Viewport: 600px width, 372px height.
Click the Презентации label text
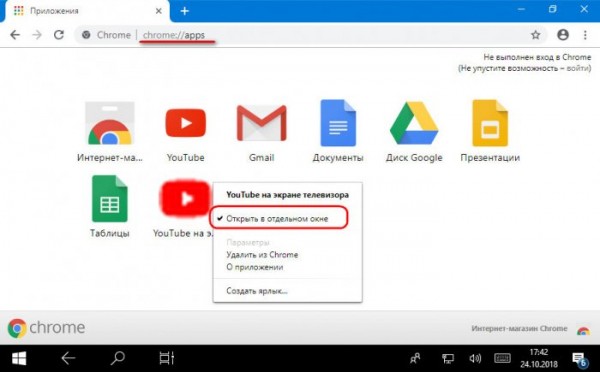(x=490, y=158)
